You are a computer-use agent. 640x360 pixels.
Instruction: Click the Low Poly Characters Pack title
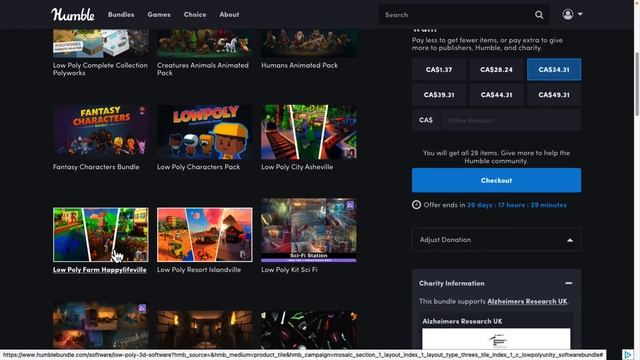pos(198,167)
